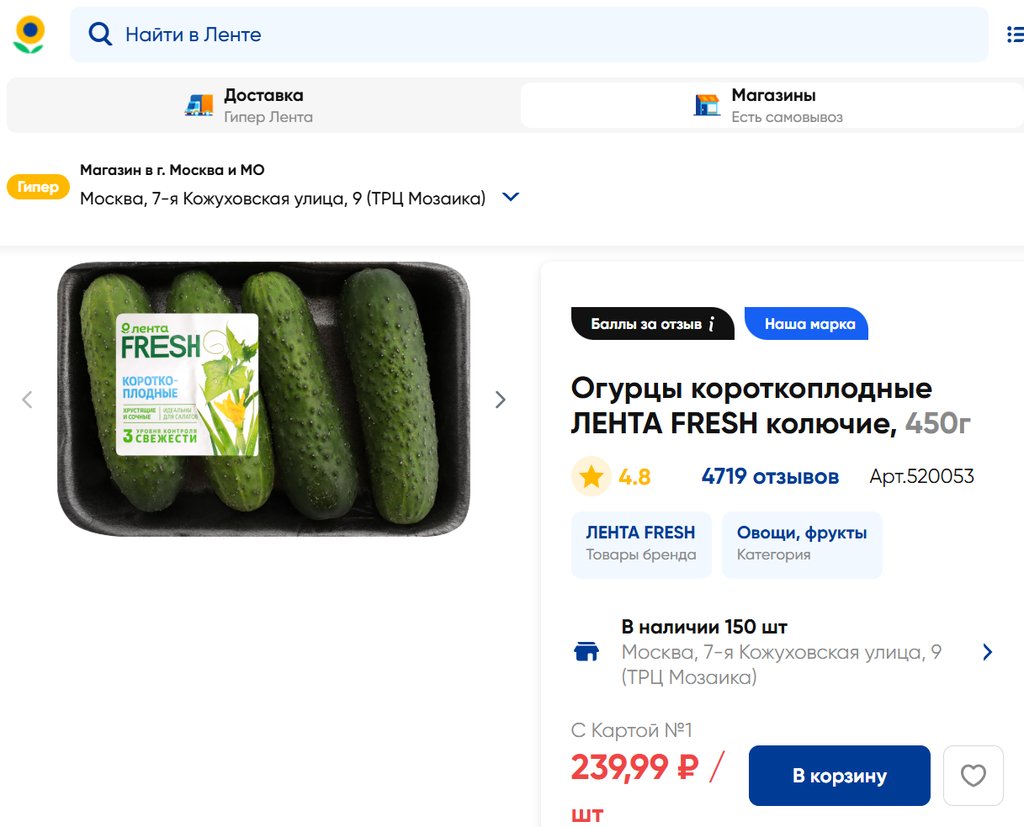Image resolution: width=1024 pixels, height=827 pixels.
Task: Expand the store address dropdown
Action: point(510,197)
